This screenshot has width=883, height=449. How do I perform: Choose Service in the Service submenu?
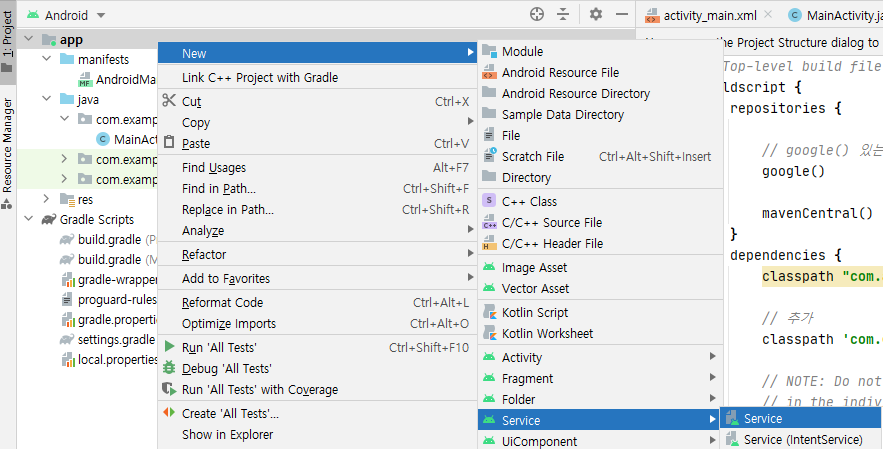point(801,419)
